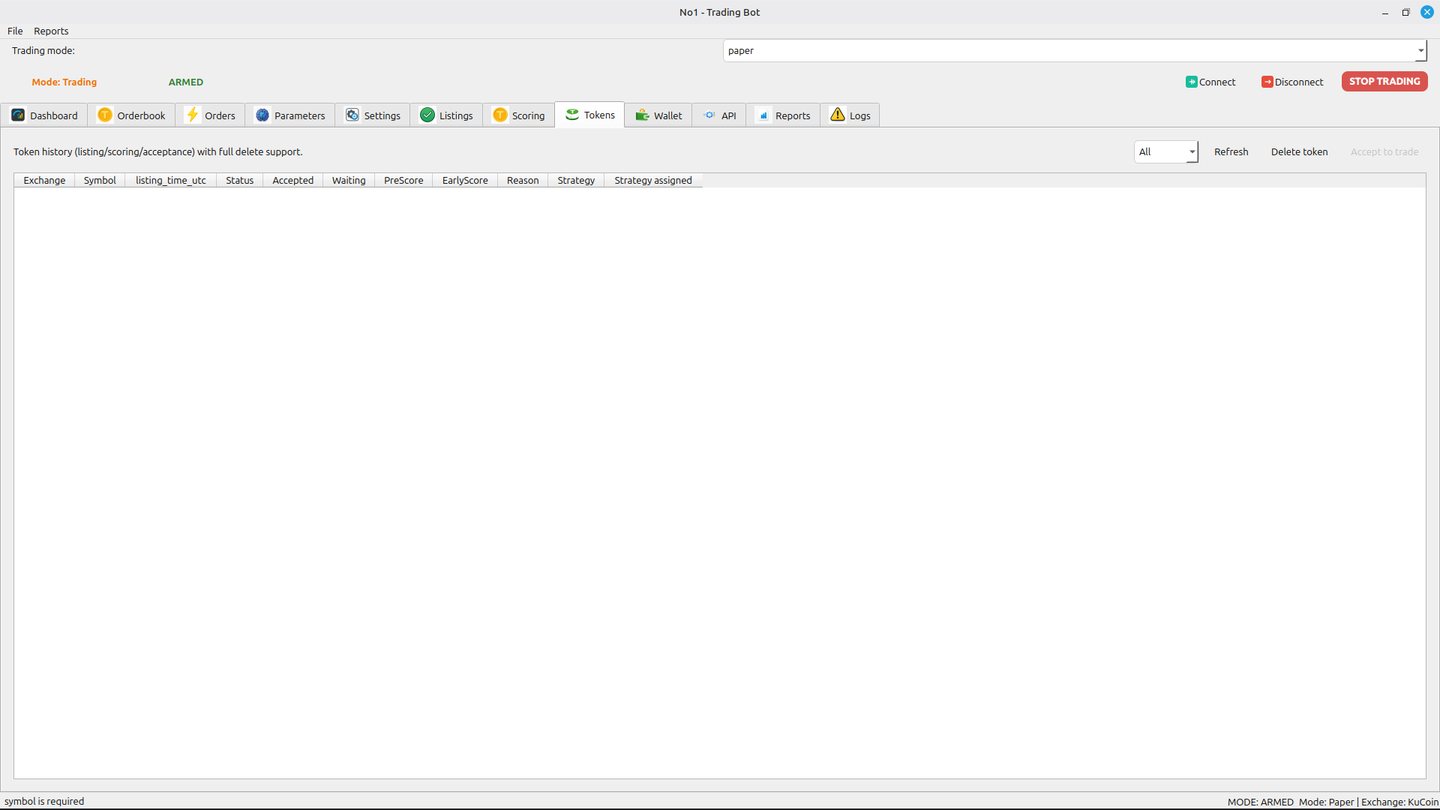Sort by the Symbol column header
Viewport: 1440px width, 810px height.
pyautogui.click(x=100, y=180)
